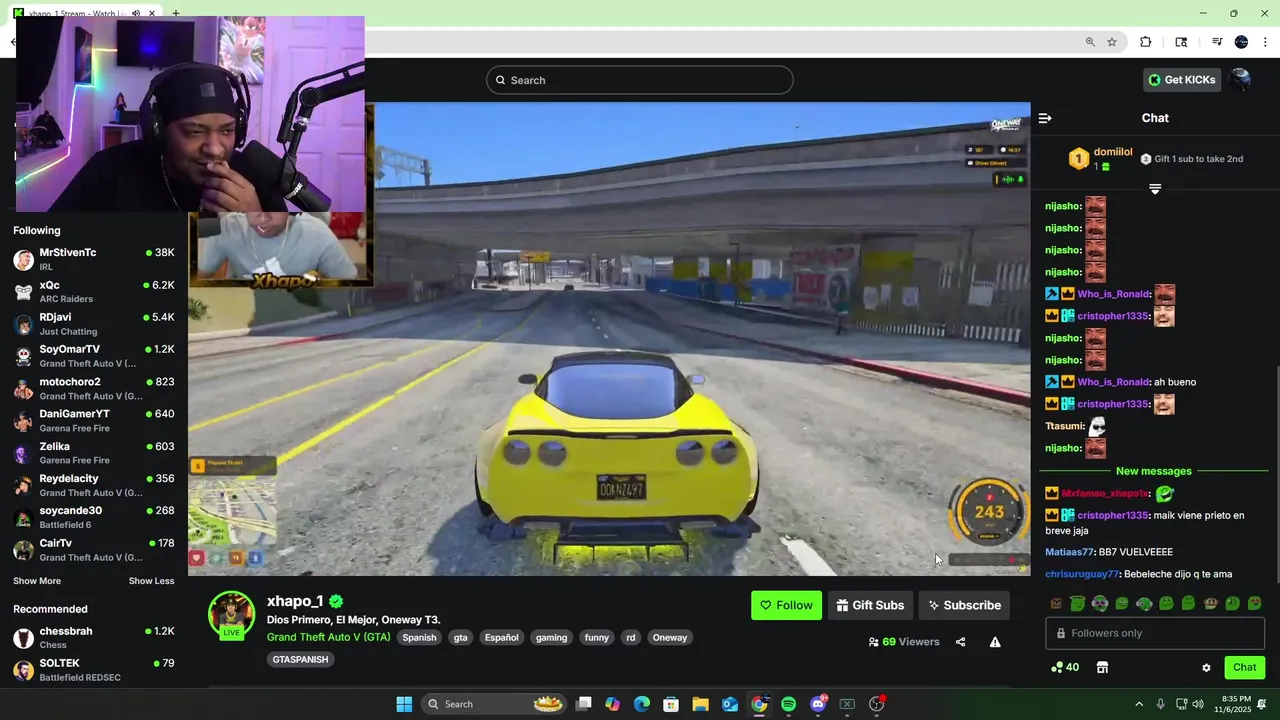Open File Explorer from the taskbar
1280x720 pixels.
[x=700, y=704]
